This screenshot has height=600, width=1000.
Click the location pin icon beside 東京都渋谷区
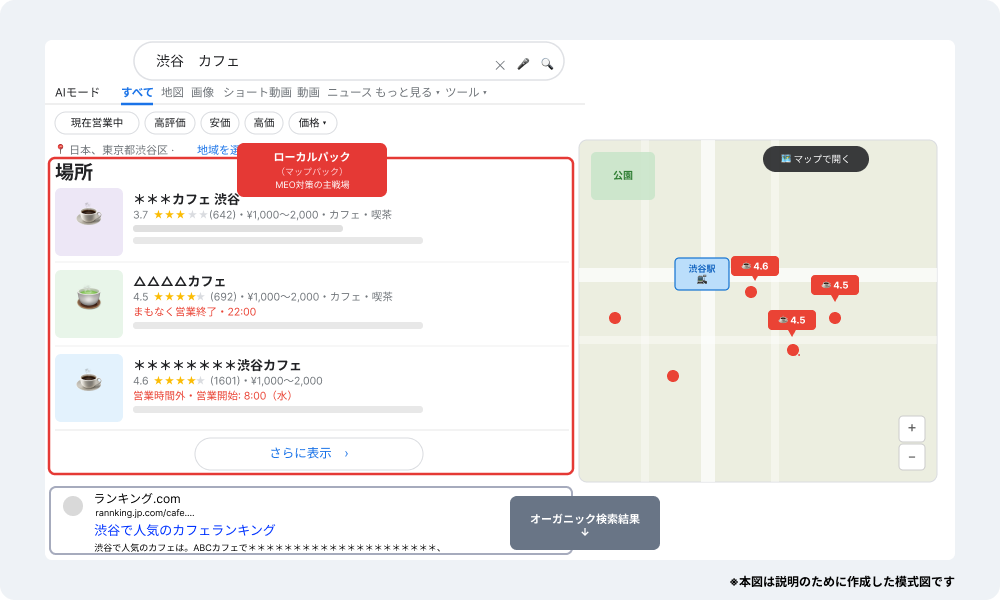(x=60, y=149)
